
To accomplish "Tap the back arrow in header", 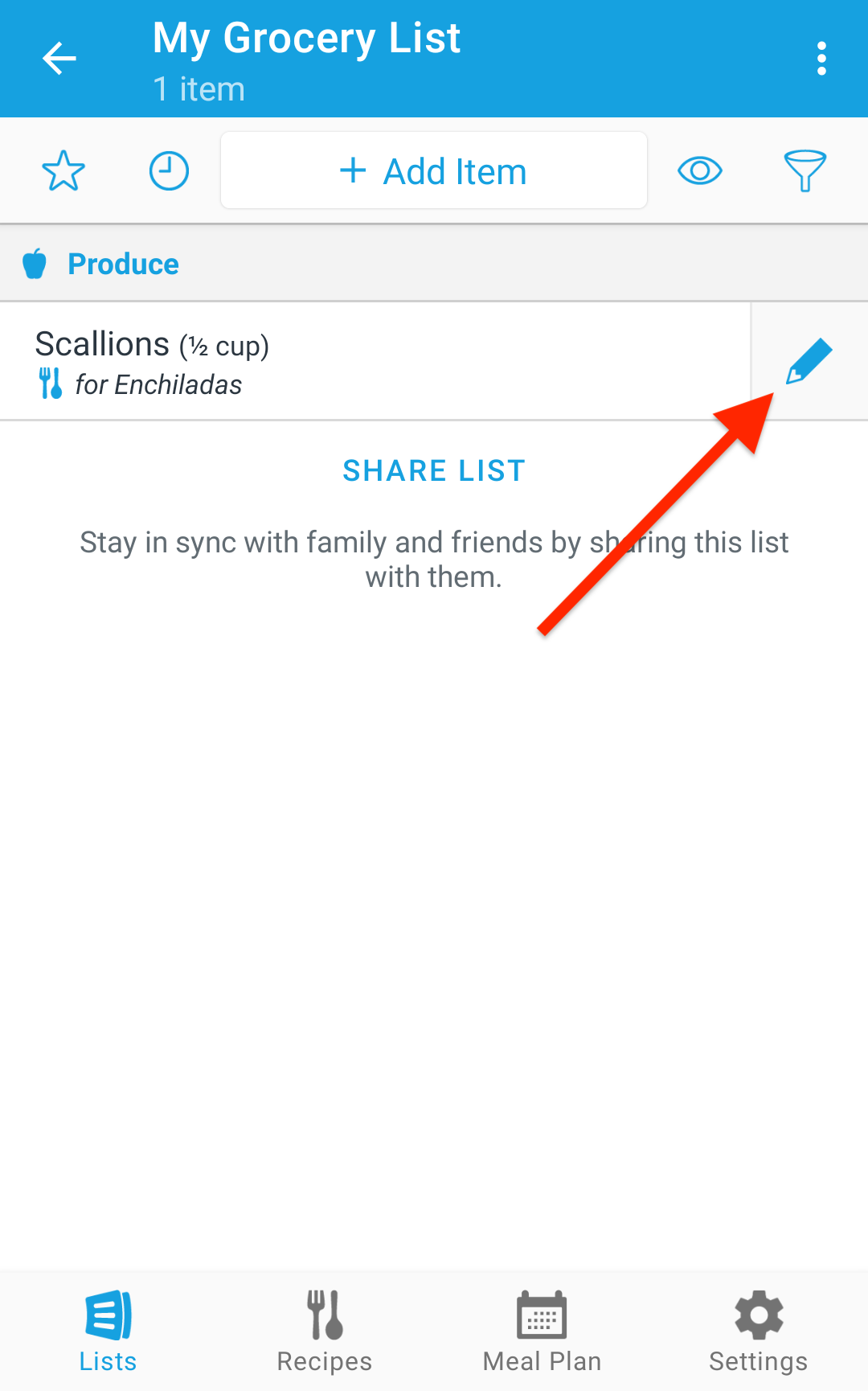I will [x=59, y=59].
